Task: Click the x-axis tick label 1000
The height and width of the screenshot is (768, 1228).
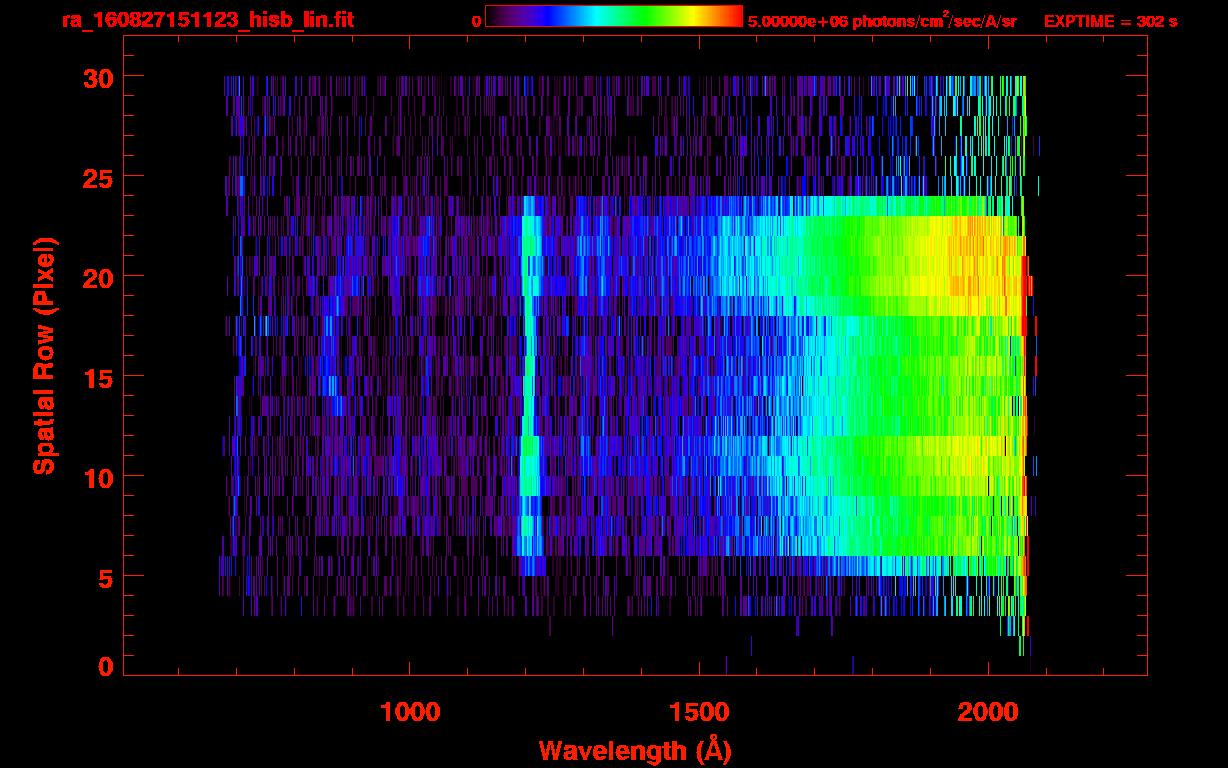Action: (x=410, y=712)
